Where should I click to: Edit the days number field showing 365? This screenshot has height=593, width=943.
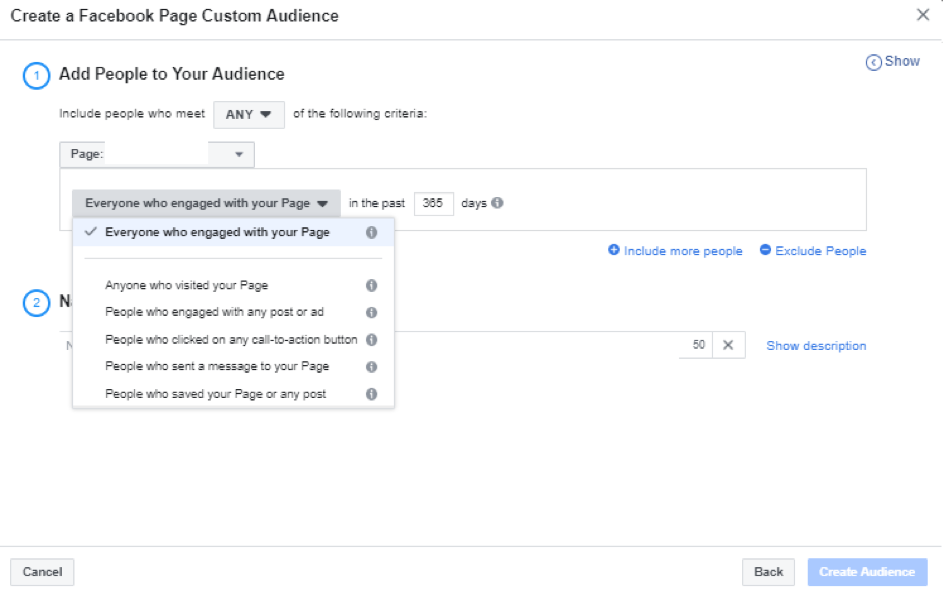pyautogui.click(x=434, y=203)
